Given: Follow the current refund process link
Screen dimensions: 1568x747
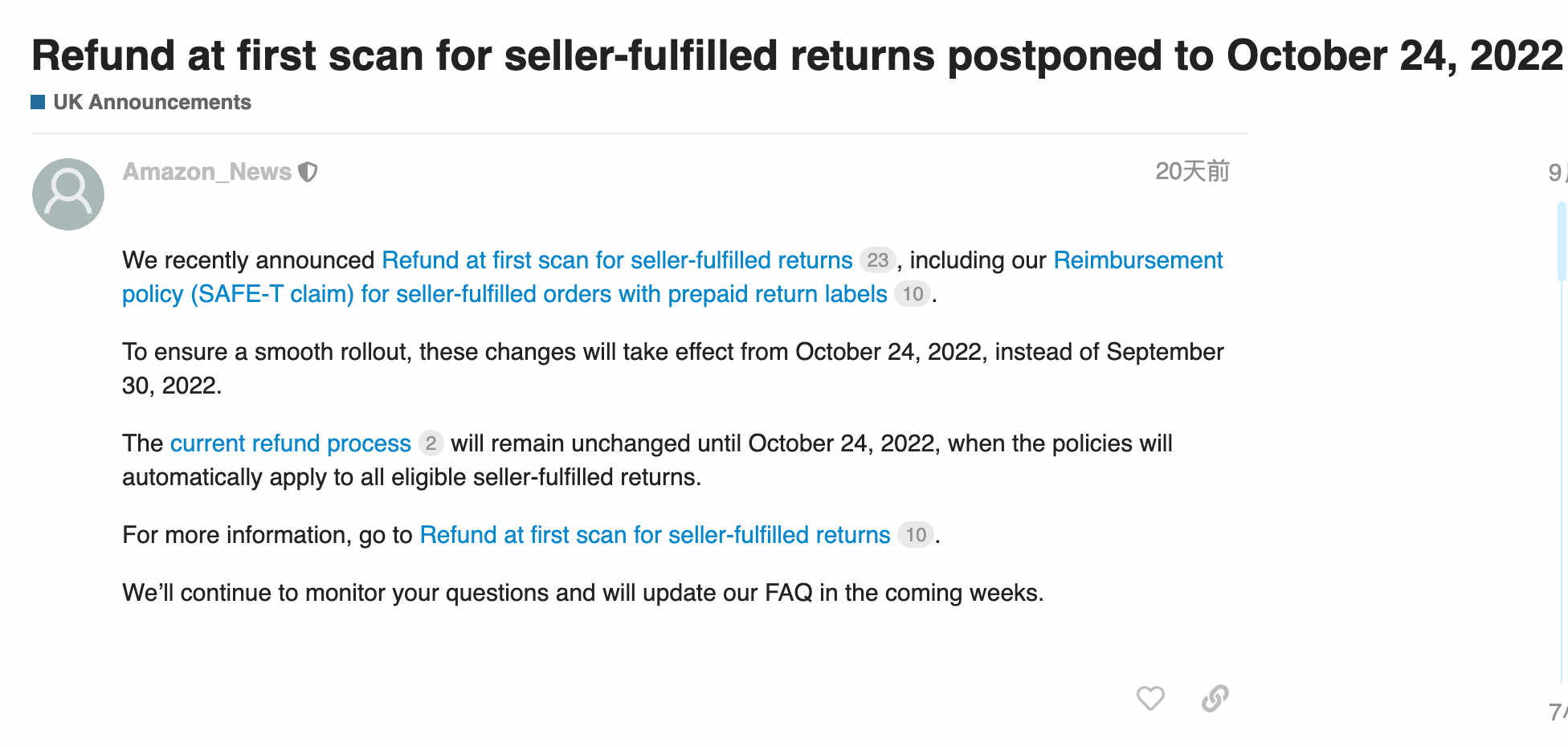Looking at the screenshot, I should click(x=291, y=443).
